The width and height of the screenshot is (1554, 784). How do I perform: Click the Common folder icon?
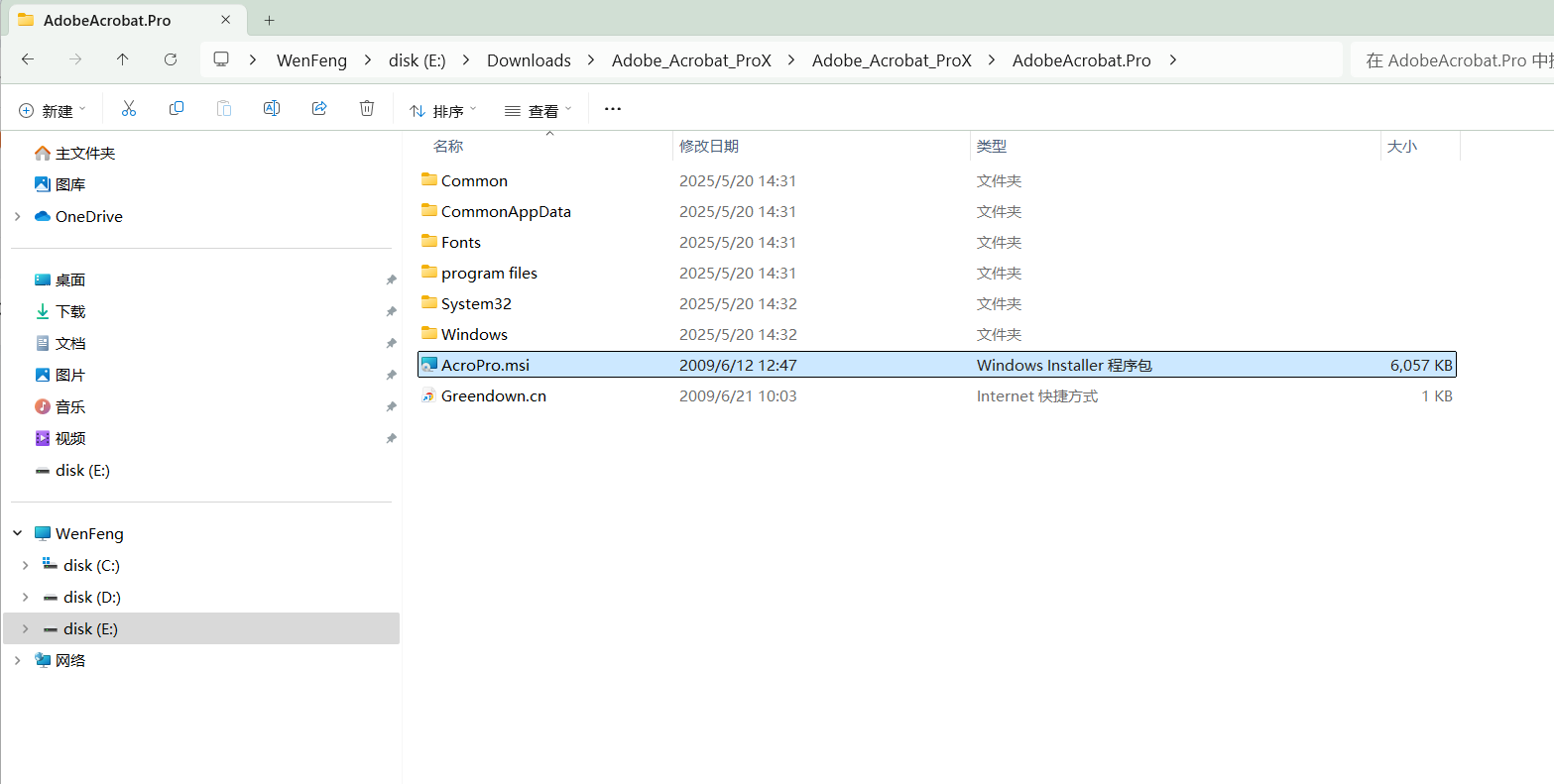pos(429,180)
